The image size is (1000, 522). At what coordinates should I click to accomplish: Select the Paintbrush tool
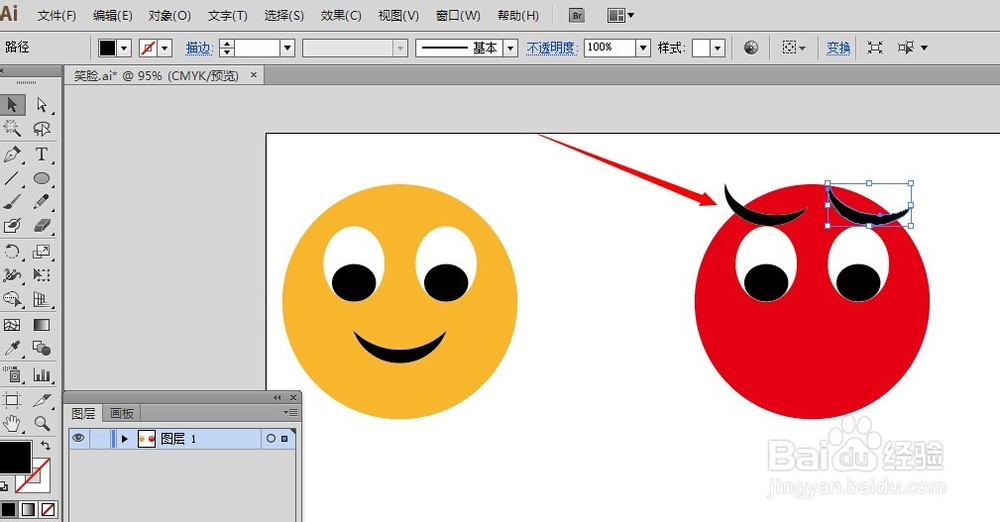click(x=12, y=202)
